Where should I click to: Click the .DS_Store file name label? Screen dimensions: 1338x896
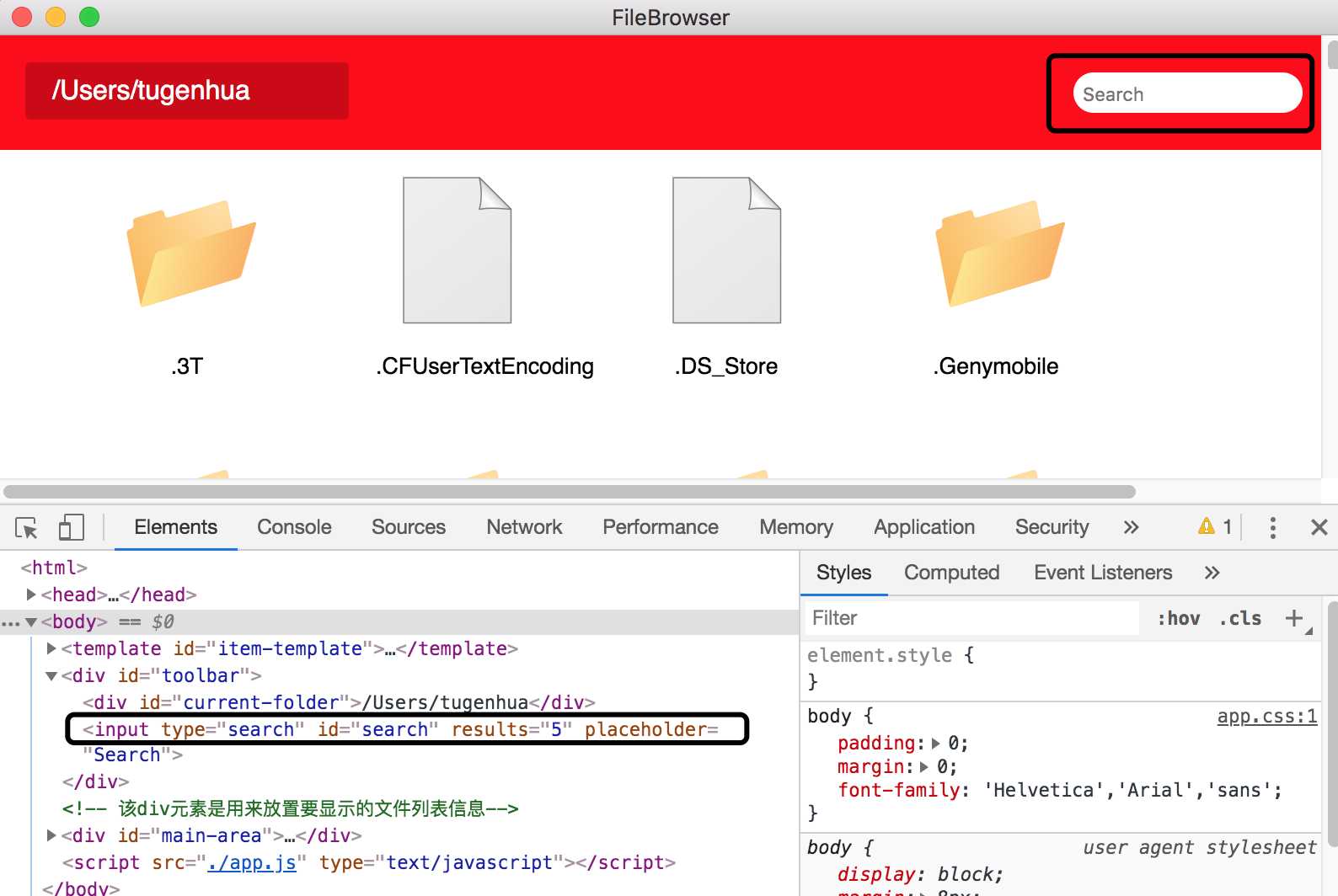pos(726,367)
